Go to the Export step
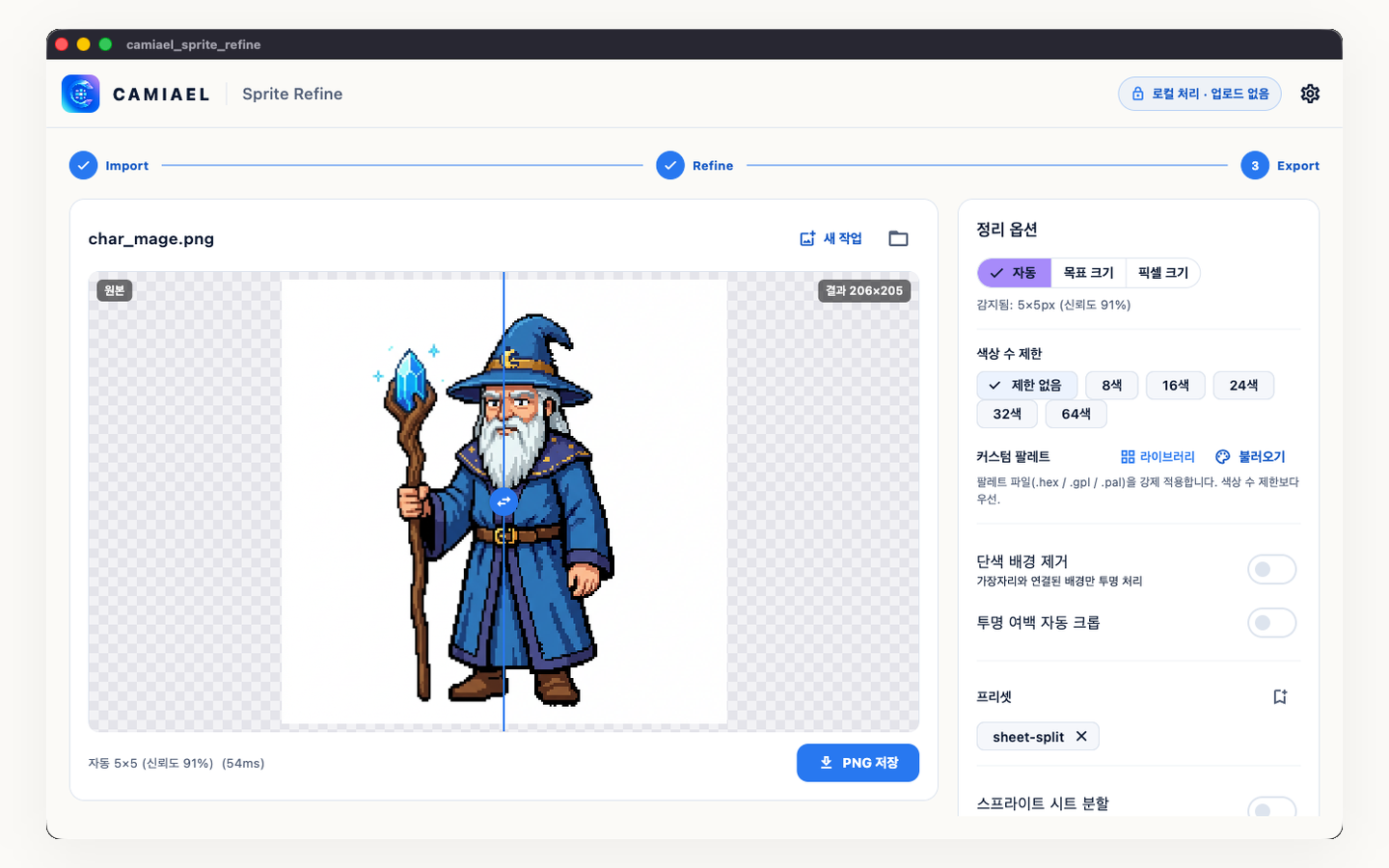The height and width of the screenshot is (868, 1389). click(x=1280, y=166)
